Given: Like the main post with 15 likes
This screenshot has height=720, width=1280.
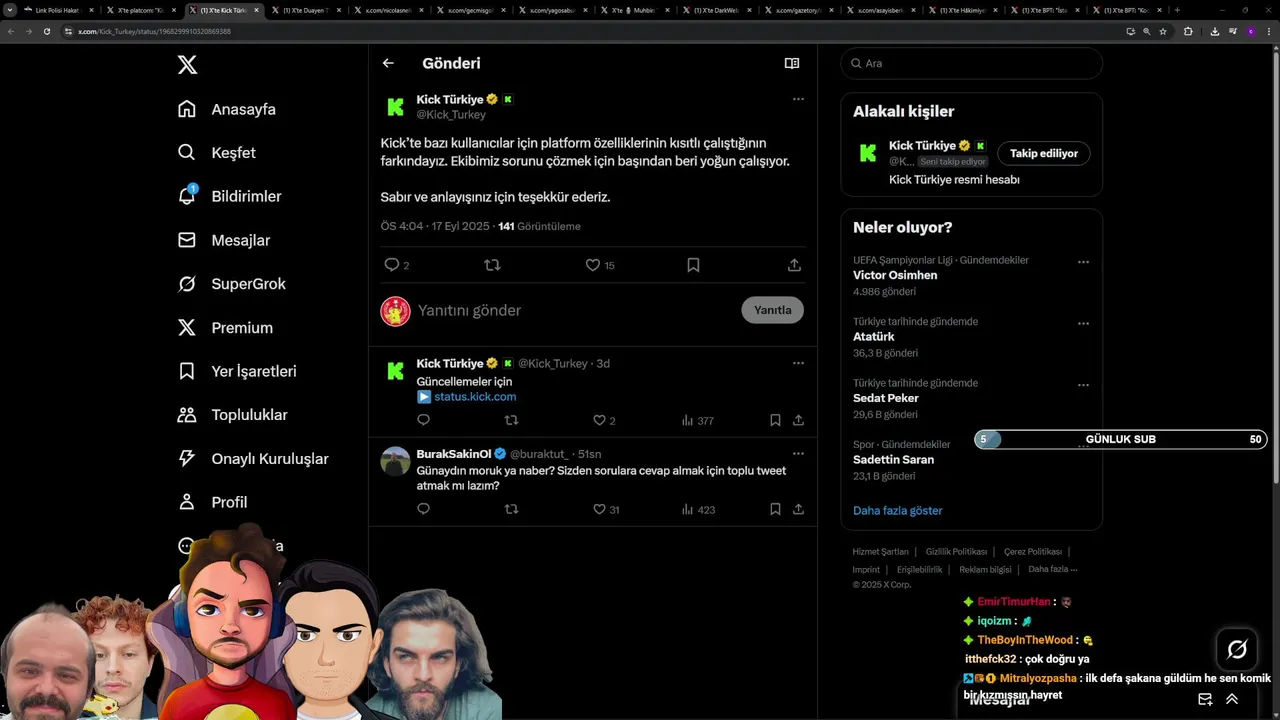Looking at the screenshot, I should [x=593, y=265].
